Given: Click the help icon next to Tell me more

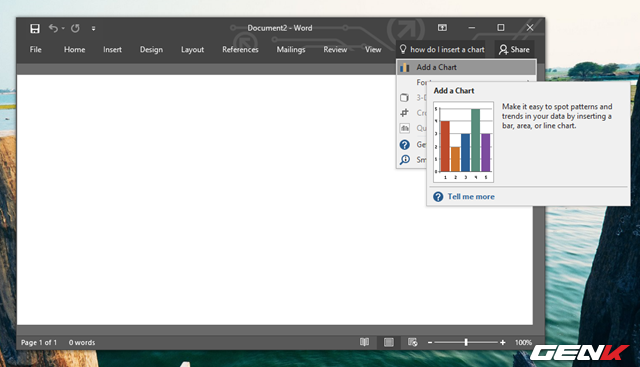Looking at the screenshot, I should pos(438,197).
